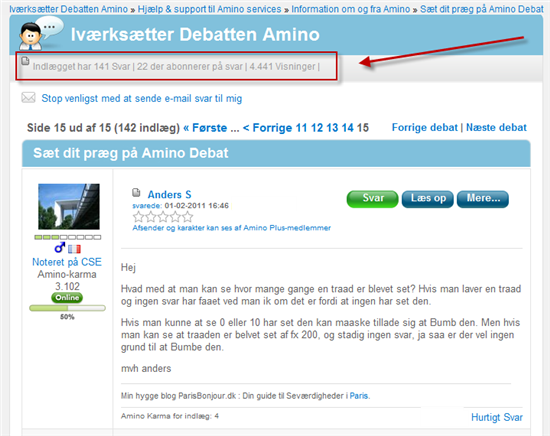This screenshot has width=550, height=436.
Task: Click the Læs op button
Action: point(428,199)
